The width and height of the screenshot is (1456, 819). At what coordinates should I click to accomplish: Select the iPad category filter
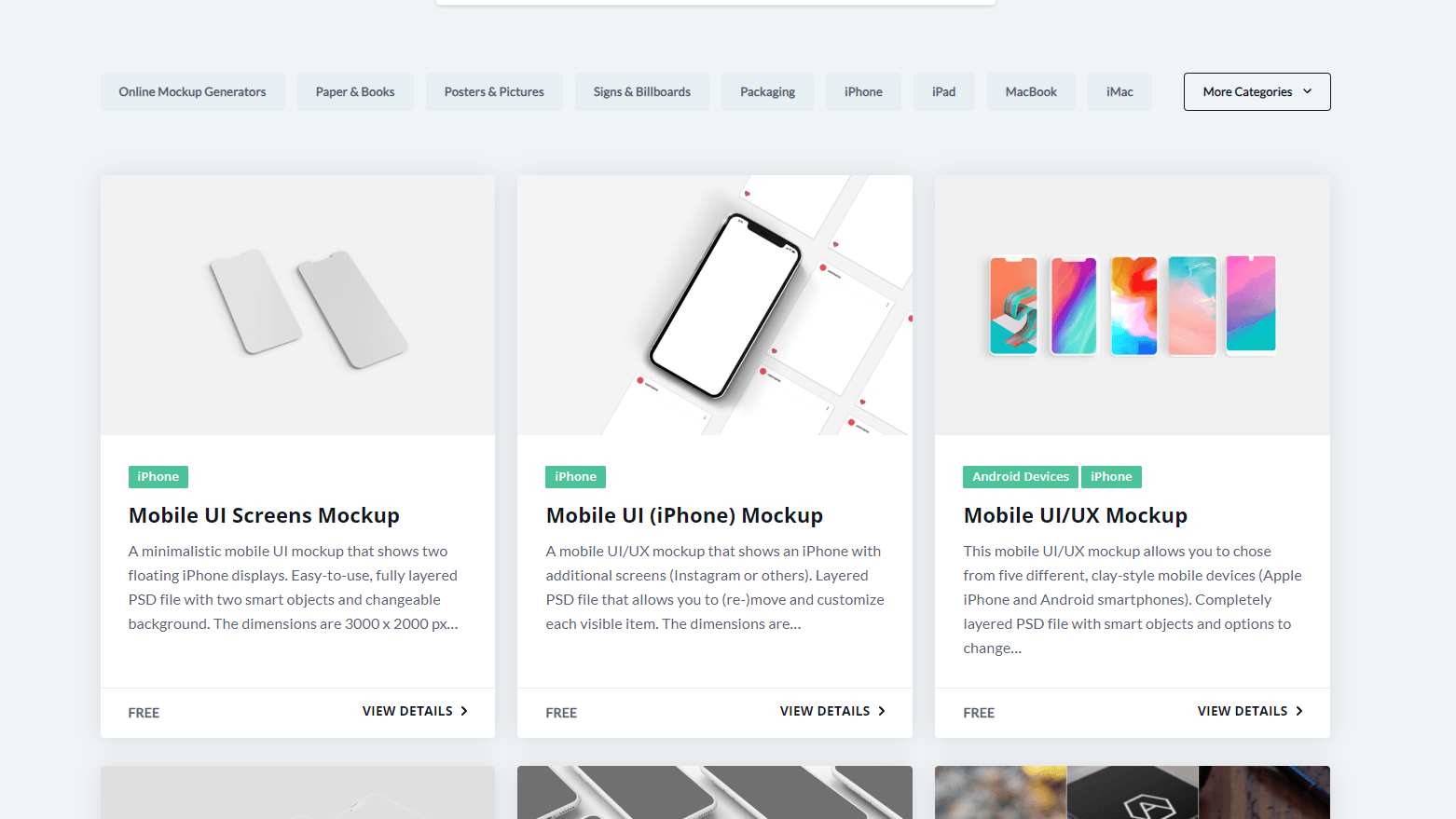943,91
